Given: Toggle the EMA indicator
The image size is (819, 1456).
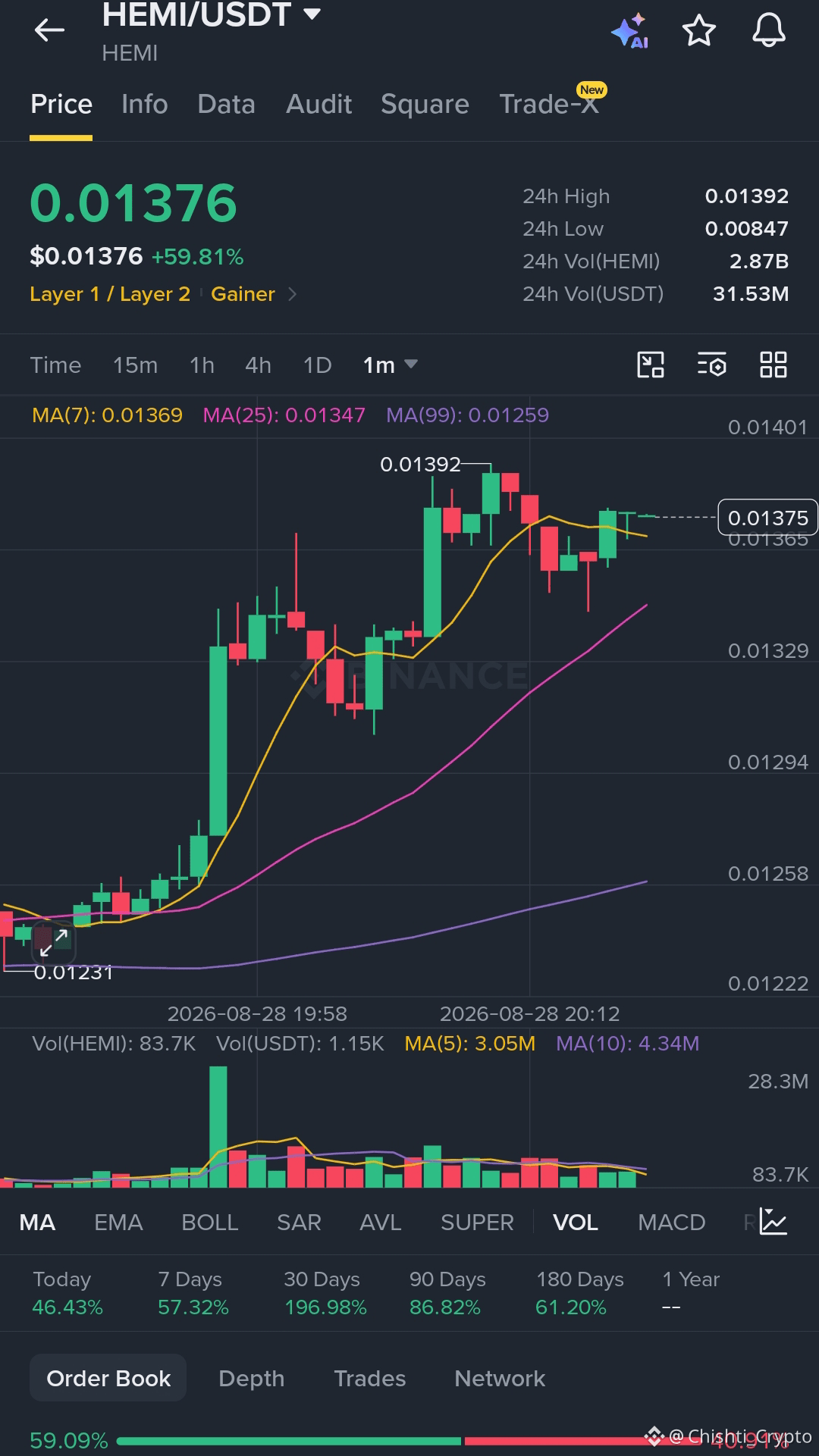Looking at the screenshot, I should click(118, 1222).
